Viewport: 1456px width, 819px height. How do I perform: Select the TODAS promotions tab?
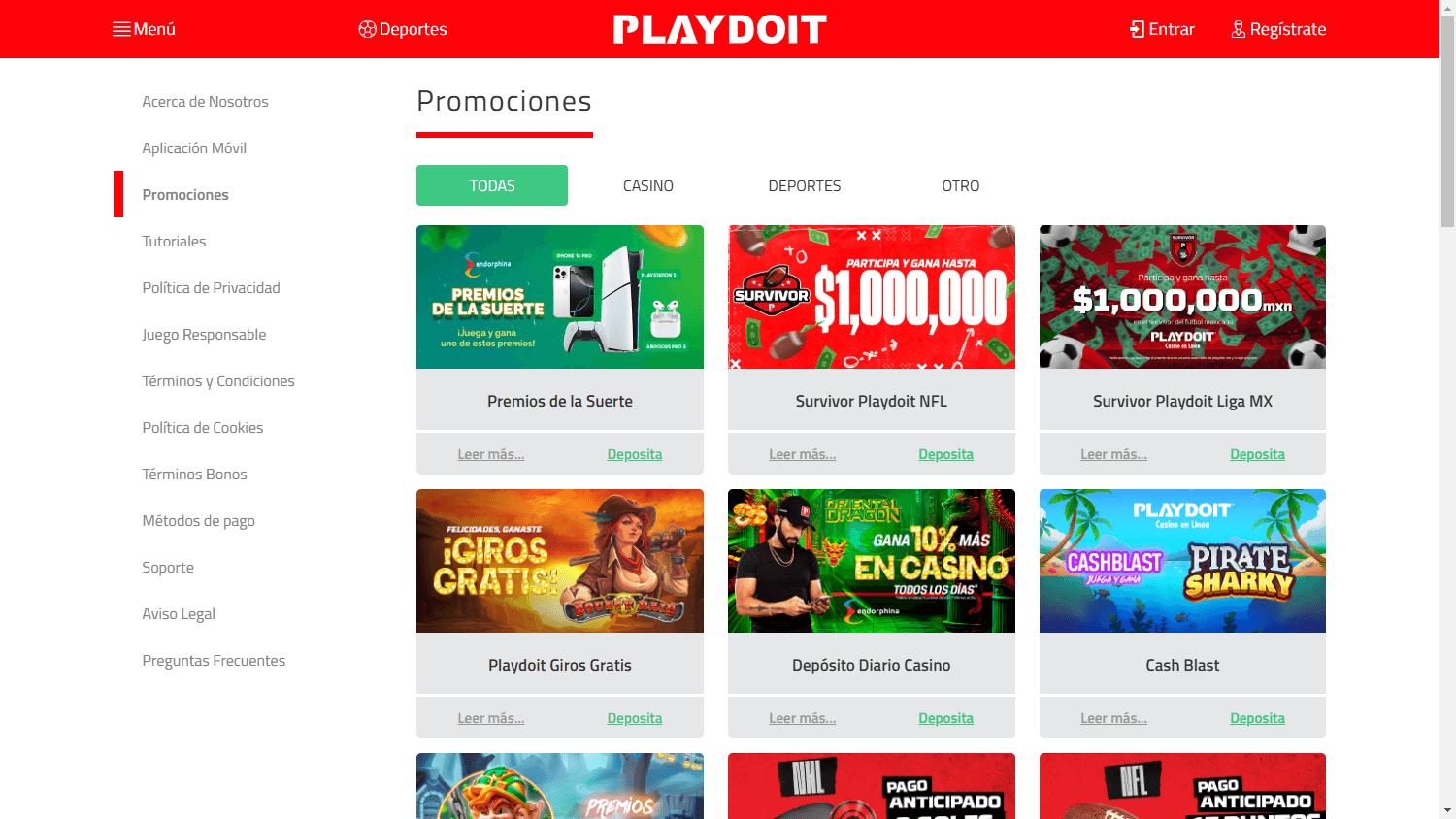pyautogui.click(x=492, y=185)
